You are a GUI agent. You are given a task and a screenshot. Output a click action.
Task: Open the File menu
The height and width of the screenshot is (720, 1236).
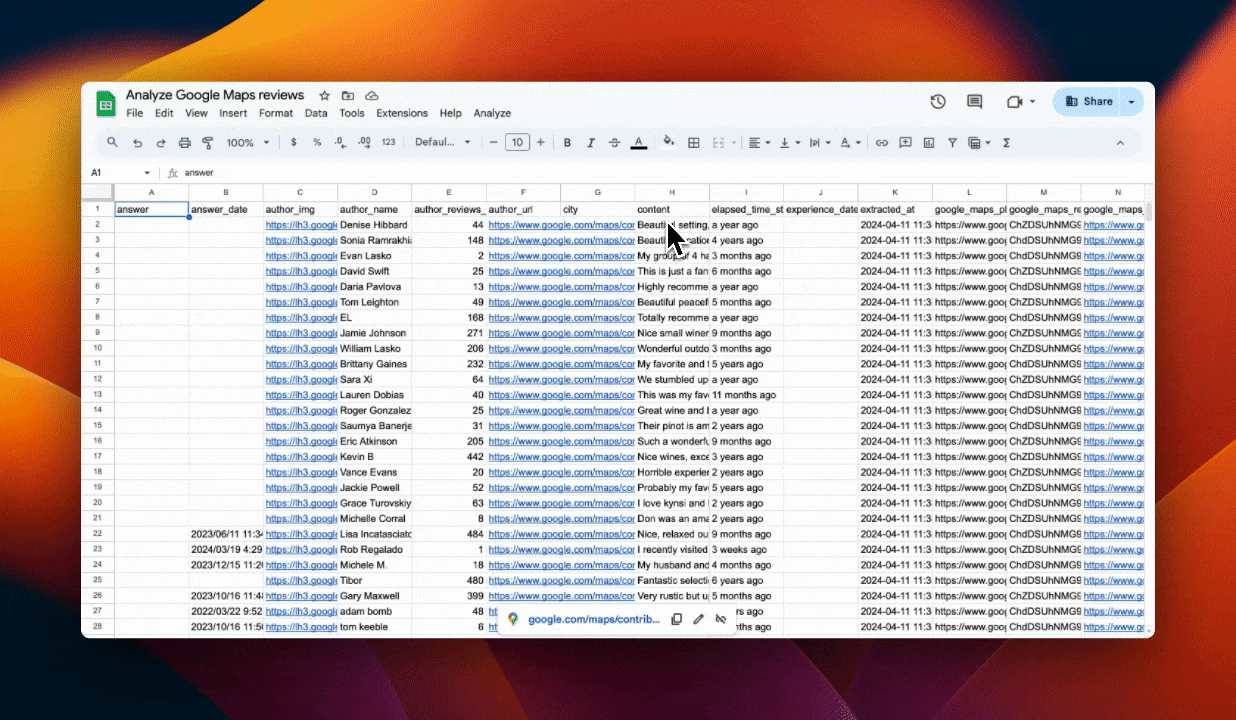(135, 113)
